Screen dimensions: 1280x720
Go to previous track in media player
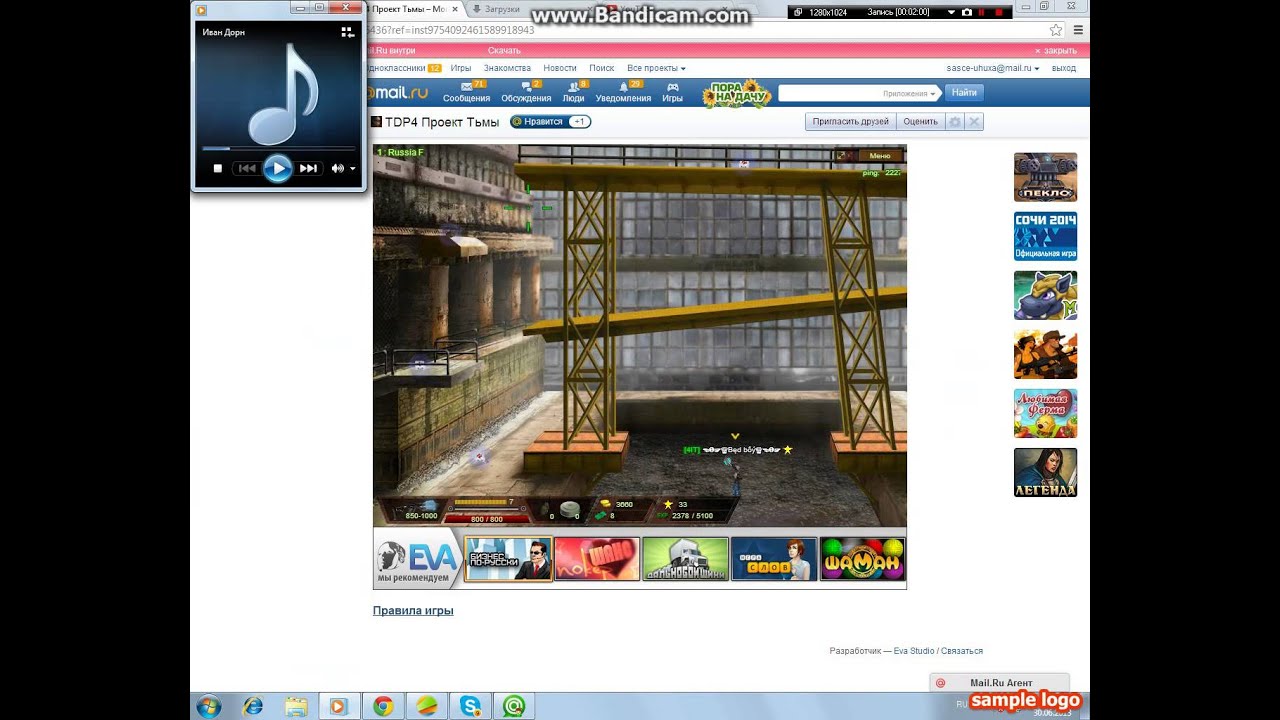(246, 168)
